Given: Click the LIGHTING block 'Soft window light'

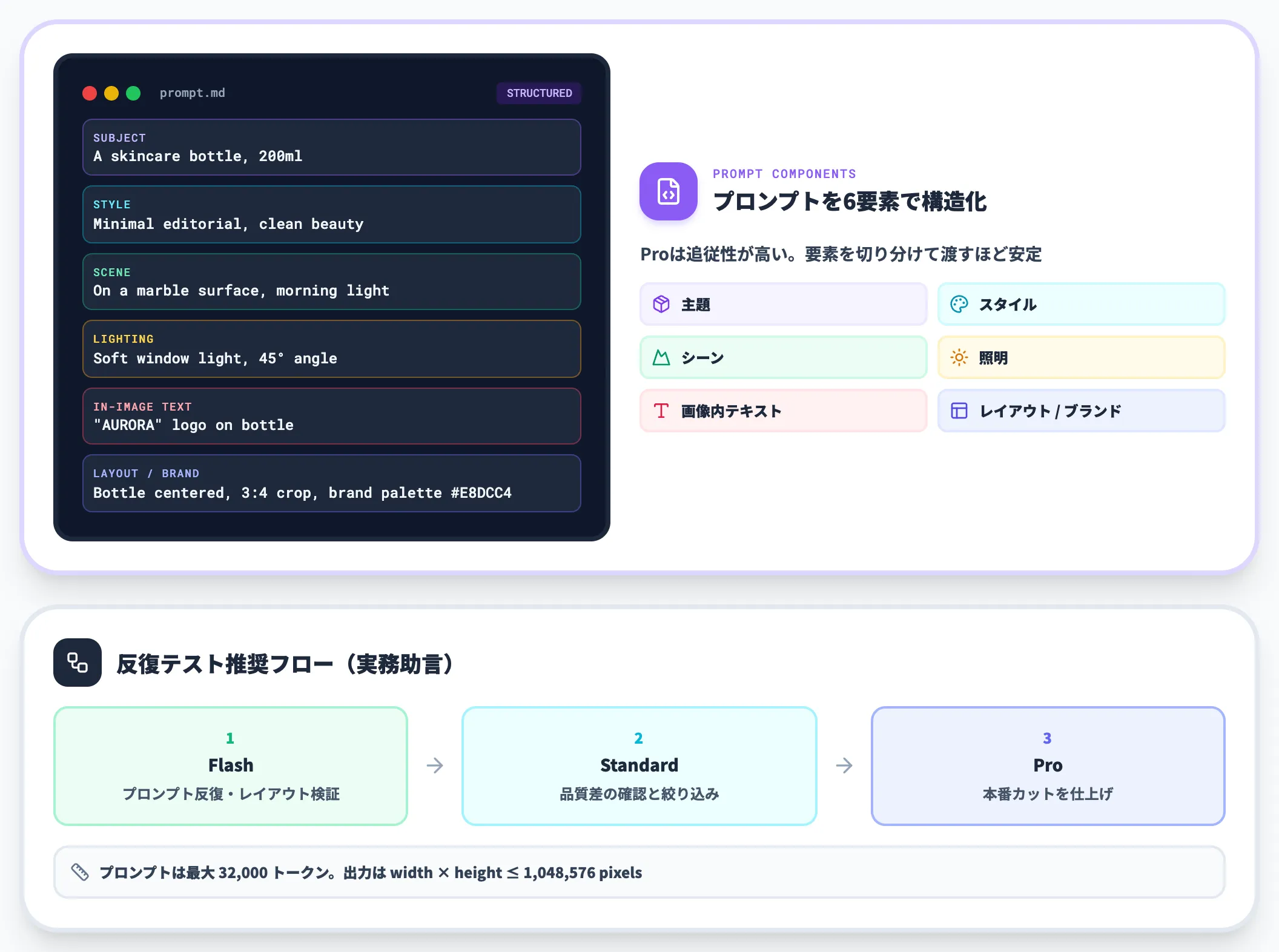Looking at the screenshot, I should [332, 349].
